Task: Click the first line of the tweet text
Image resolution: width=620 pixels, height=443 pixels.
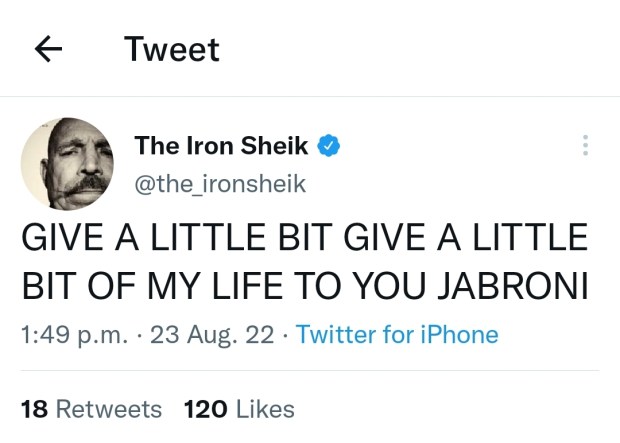Action: pyautogui.click(x=304, y=240)
